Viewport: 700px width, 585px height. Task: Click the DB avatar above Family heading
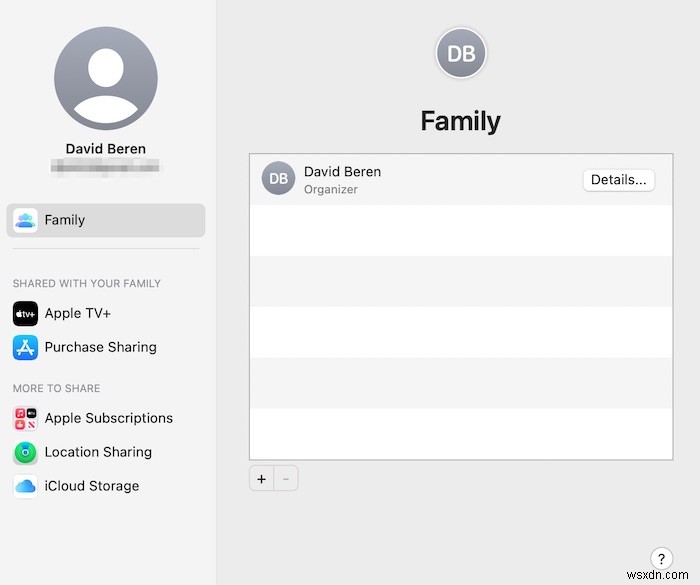[461, 53]
